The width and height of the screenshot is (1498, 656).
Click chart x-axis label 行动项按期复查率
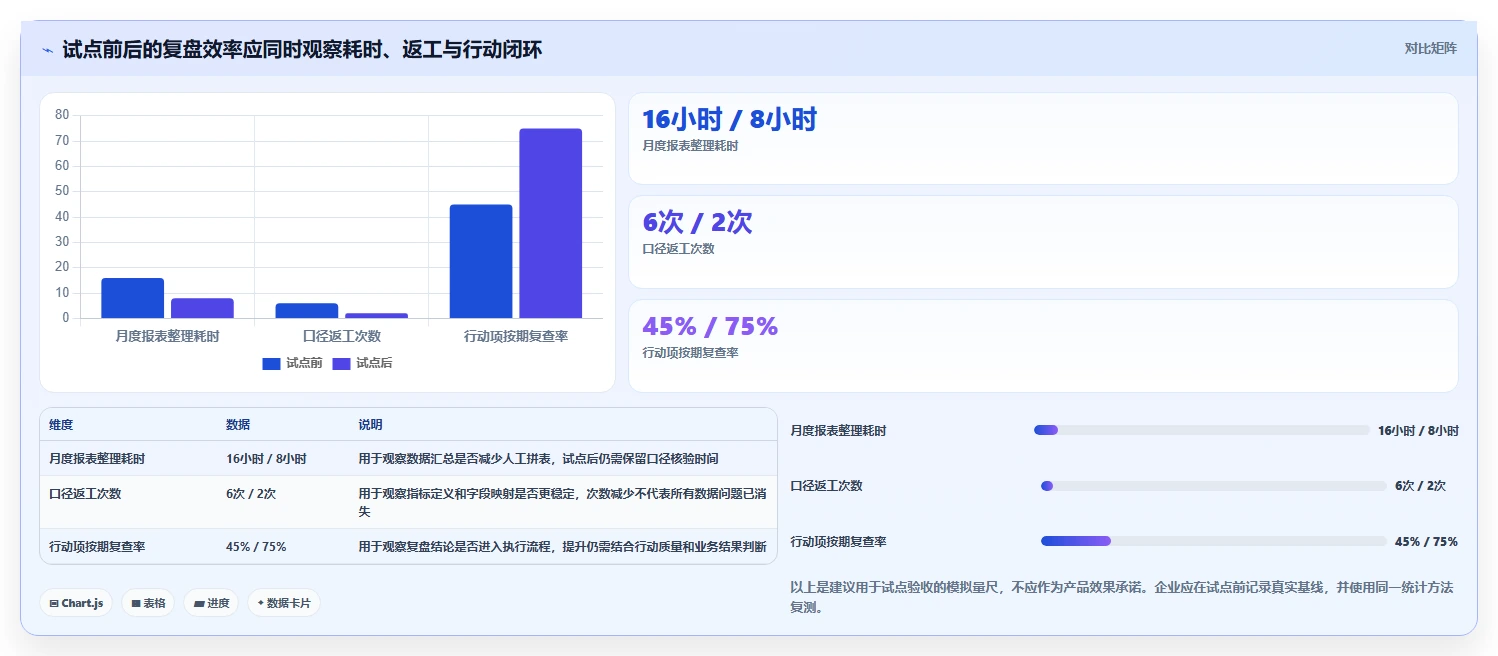coord(516,337)
